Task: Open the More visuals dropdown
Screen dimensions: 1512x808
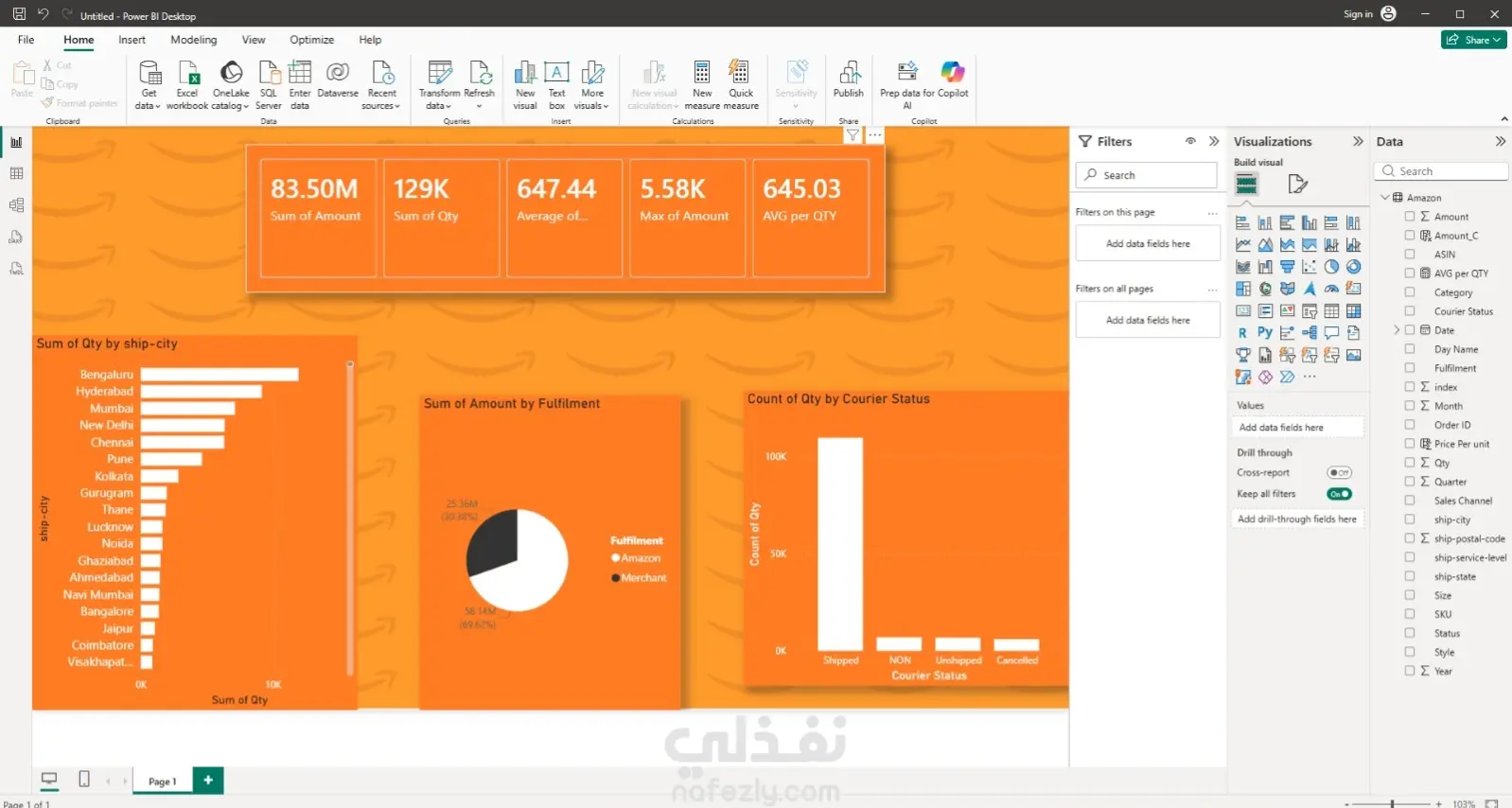Action: pos(592,85)
